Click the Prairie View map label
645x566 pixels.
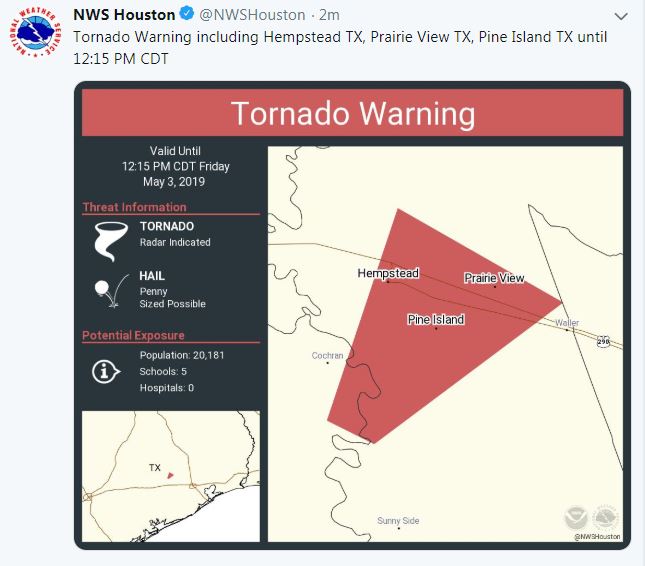click(494, 278)
